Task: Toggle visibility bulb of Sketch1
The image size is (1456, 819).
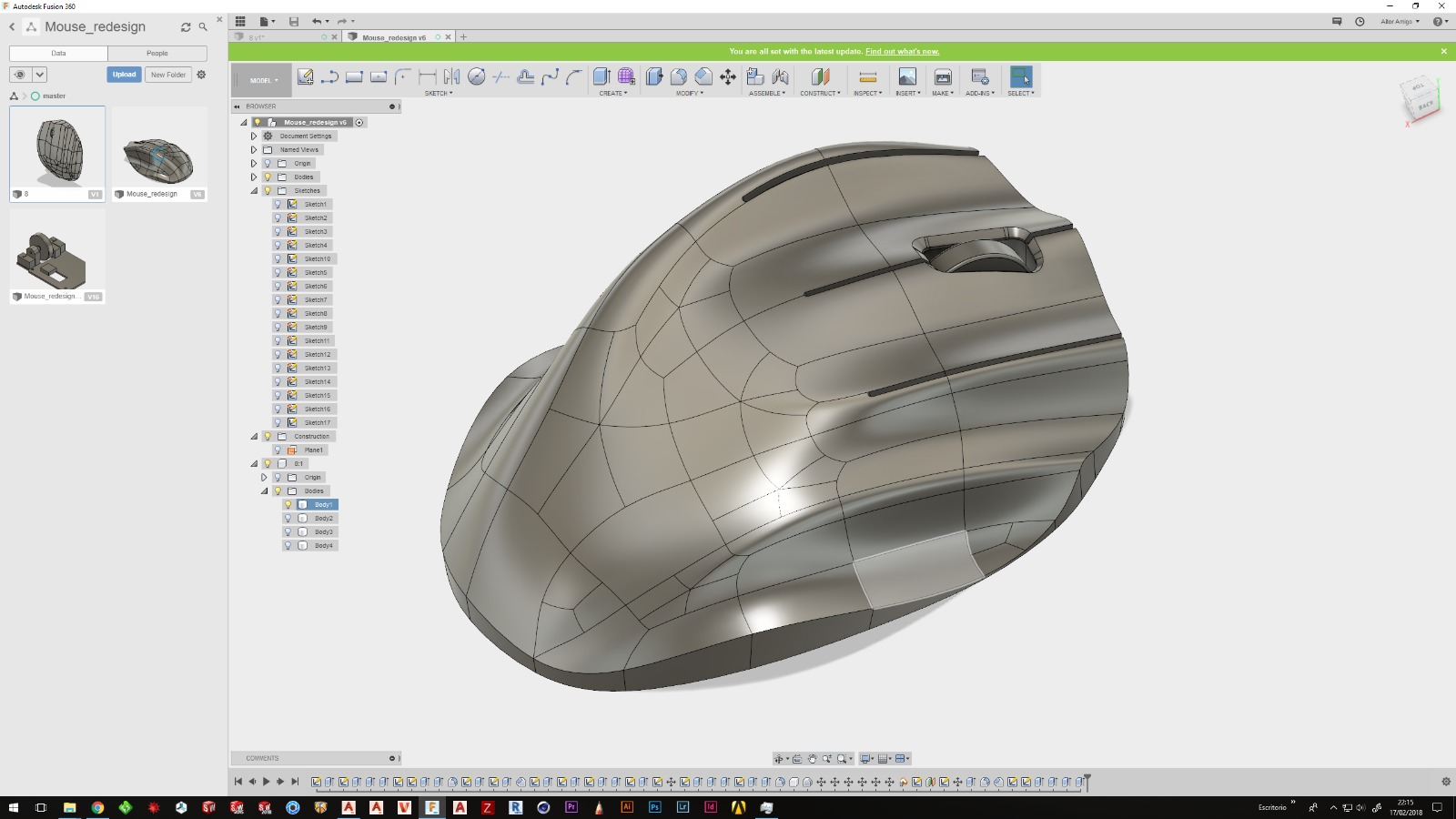Action: point(278,205)
